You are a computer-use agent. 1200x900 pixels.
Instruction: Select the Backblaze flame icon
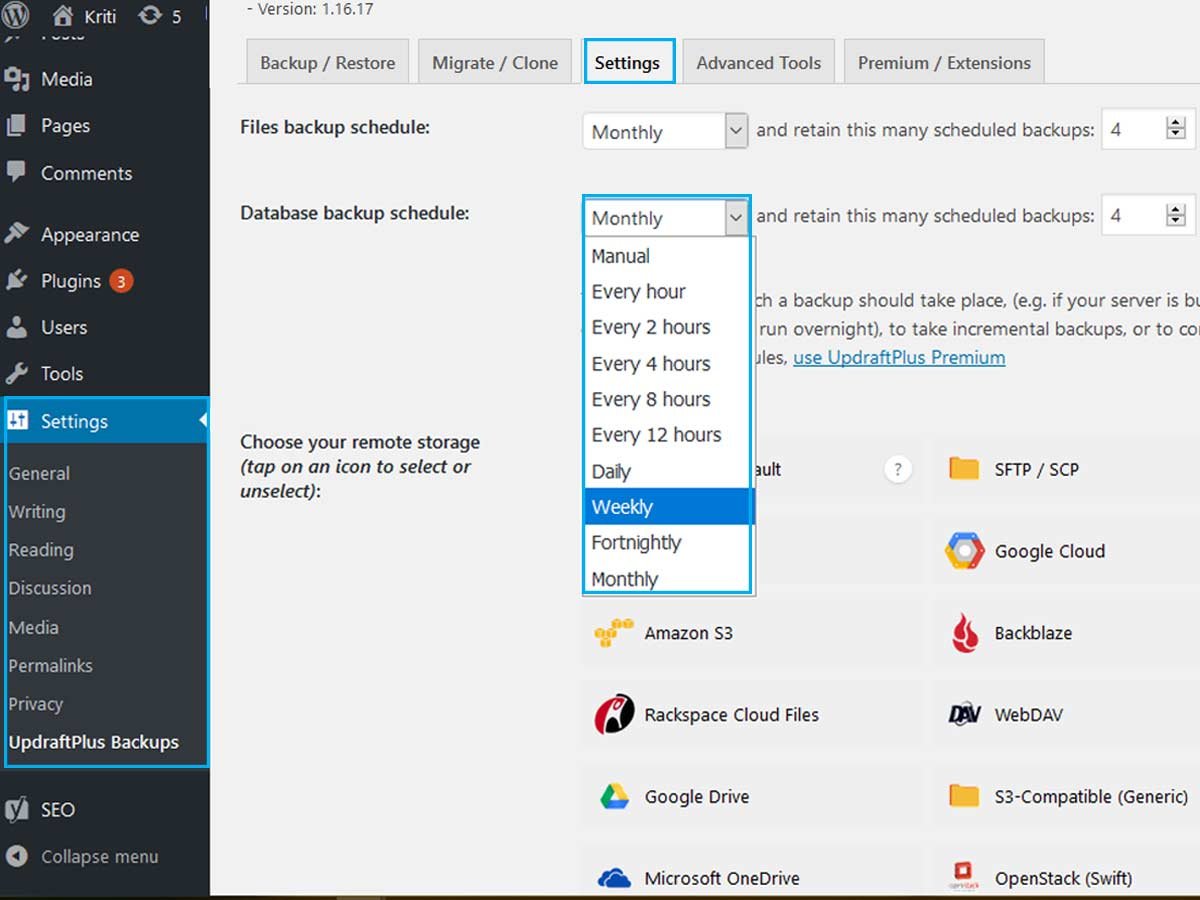click(x=965, y=633)
